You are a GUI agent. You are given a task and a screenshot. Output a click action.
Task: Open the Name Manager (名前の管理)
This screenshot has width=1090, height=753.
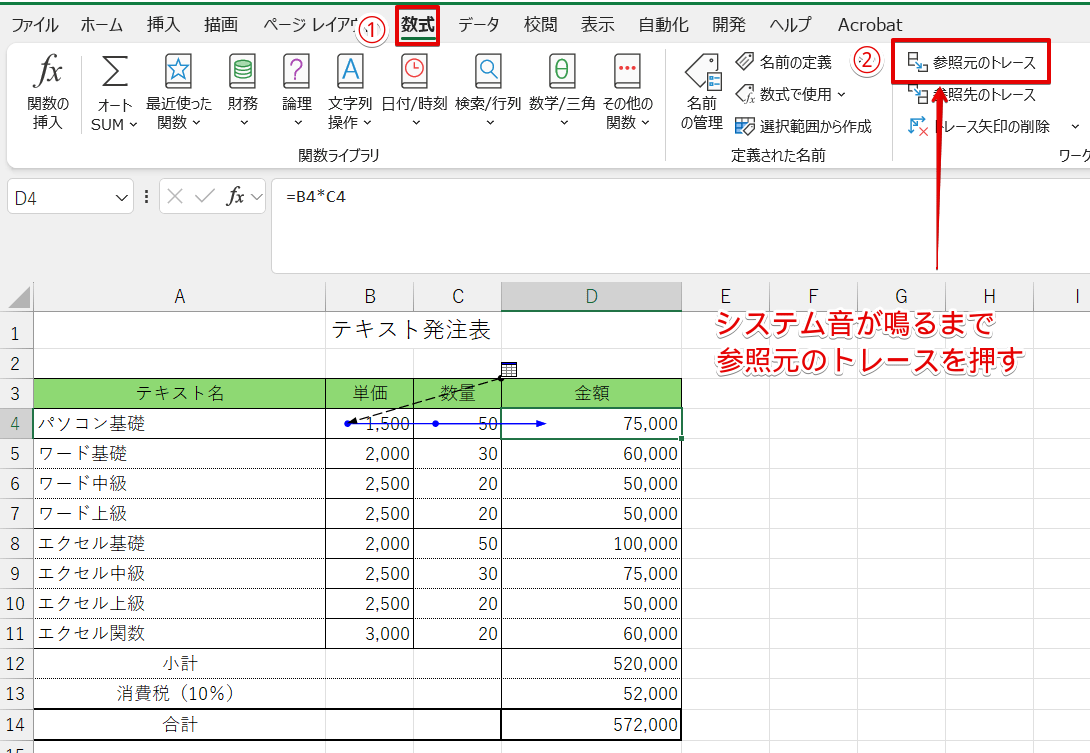702,92
